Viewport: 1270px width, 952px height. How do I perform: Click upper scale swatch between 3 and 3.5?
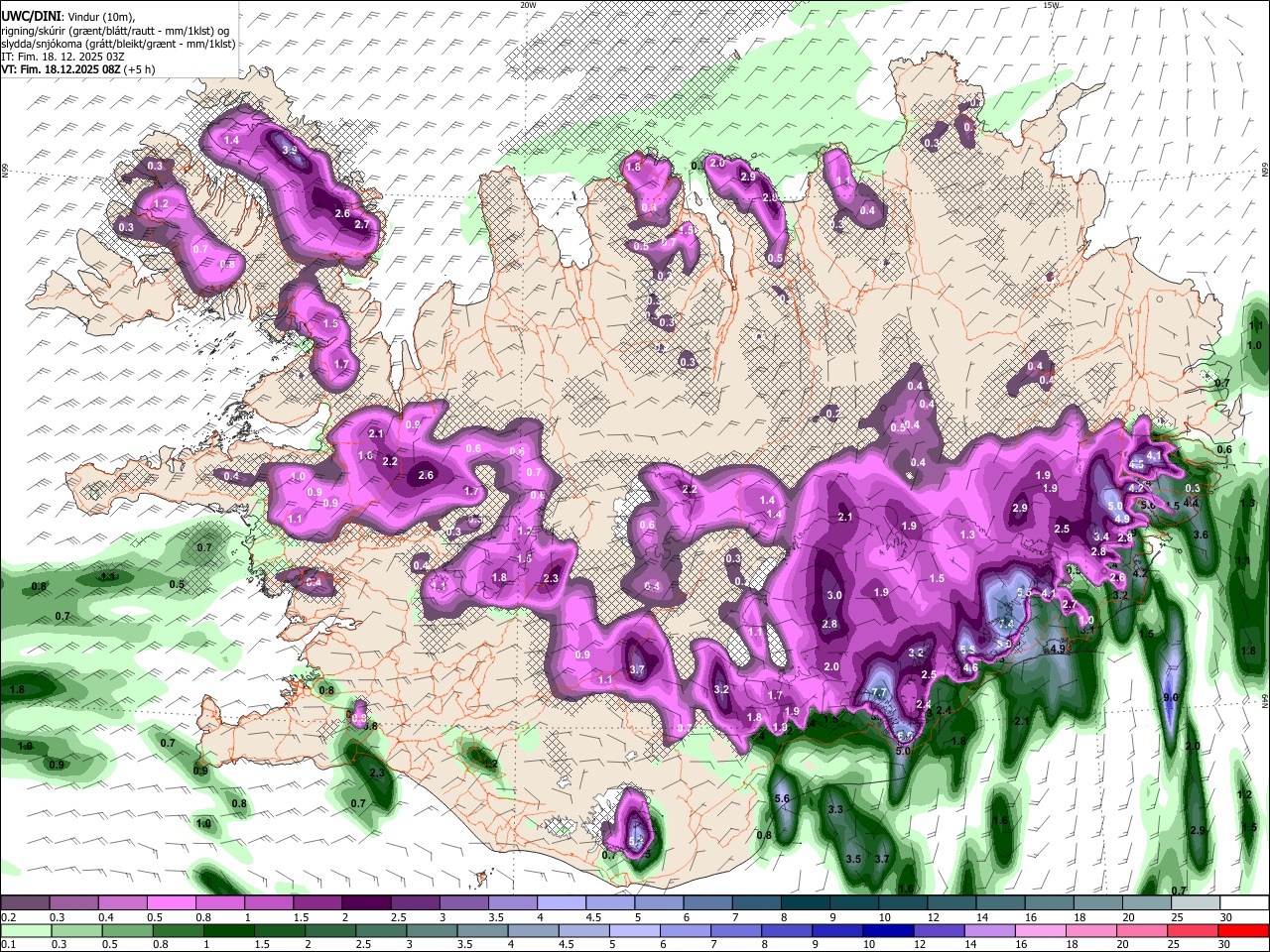coord(463,902)
